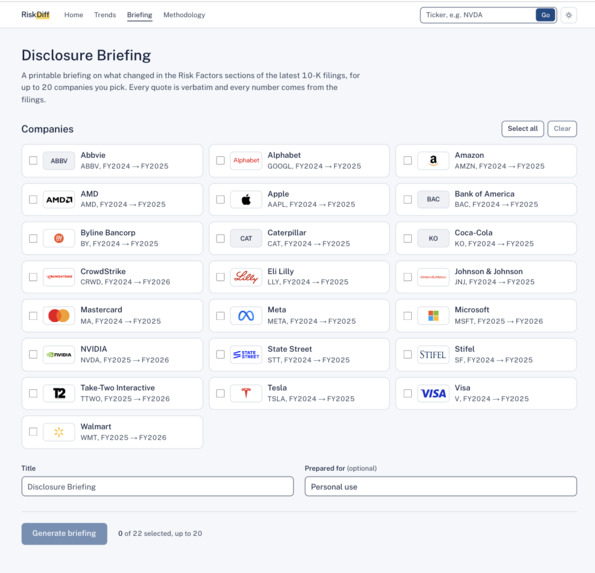595x573 pixels.
Task: Click the Select all button
Action: [x=523, y=129]
